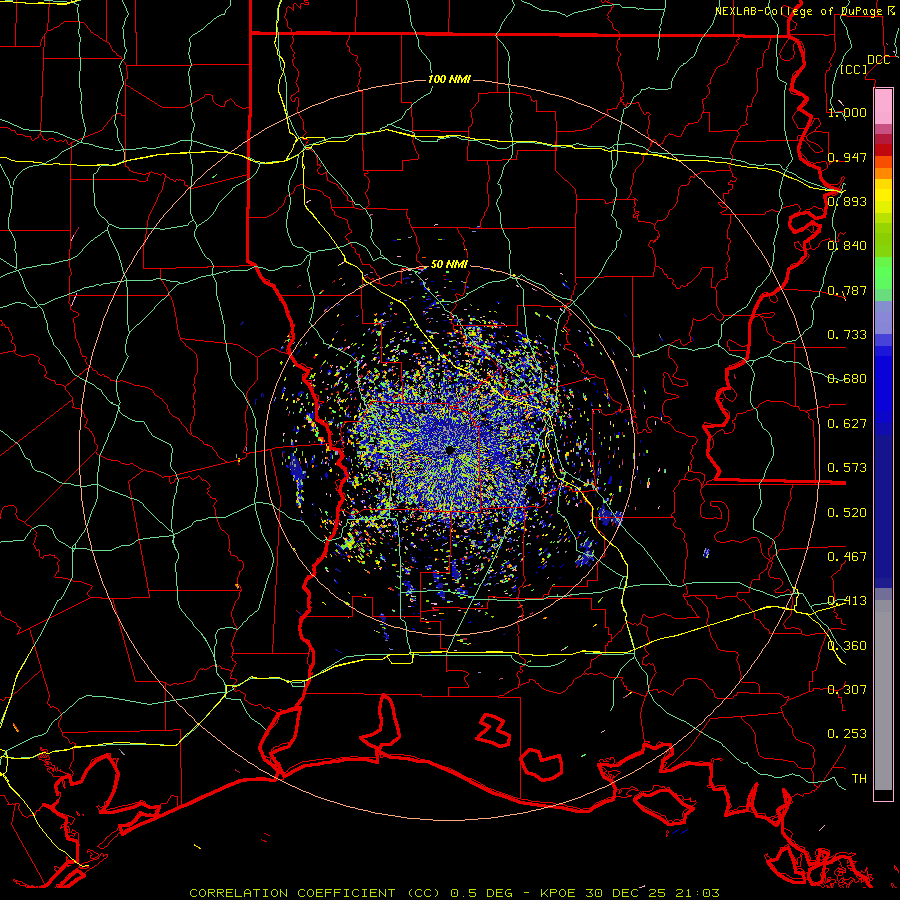
Task: Click the DCC label above the color bar
Action: point(878,60)
